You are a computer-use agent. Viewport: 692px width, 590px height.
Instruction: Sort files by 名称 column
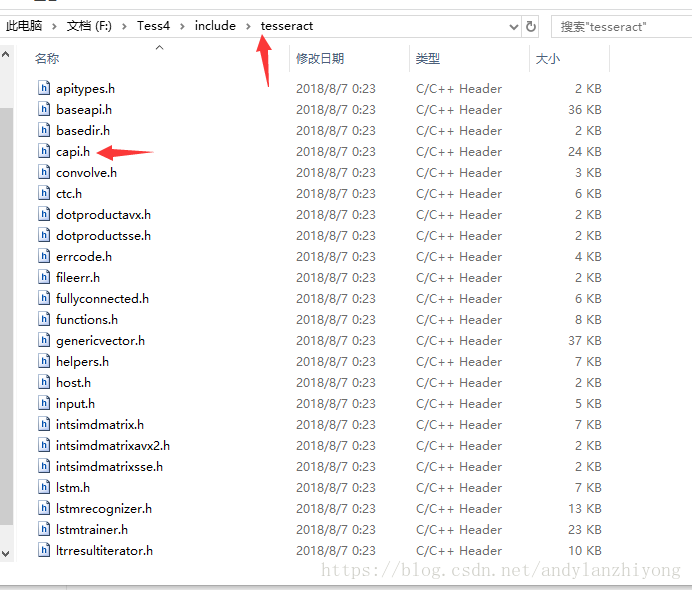[47, 58]
